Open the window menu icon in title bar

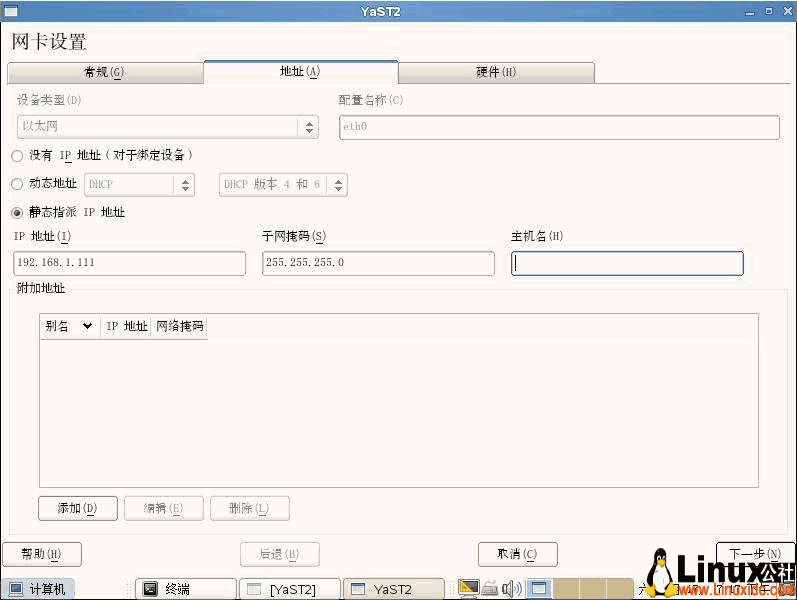point(11,11)
